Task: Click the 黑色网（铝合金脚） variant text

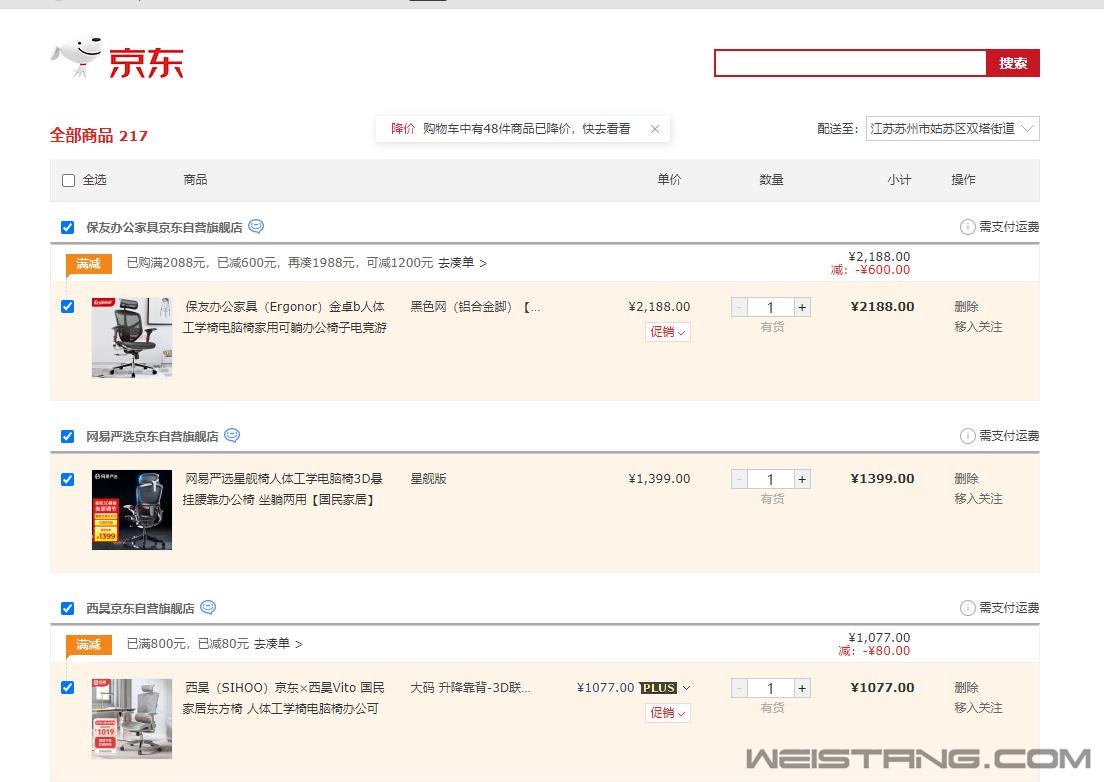Action: coord(475,307)
